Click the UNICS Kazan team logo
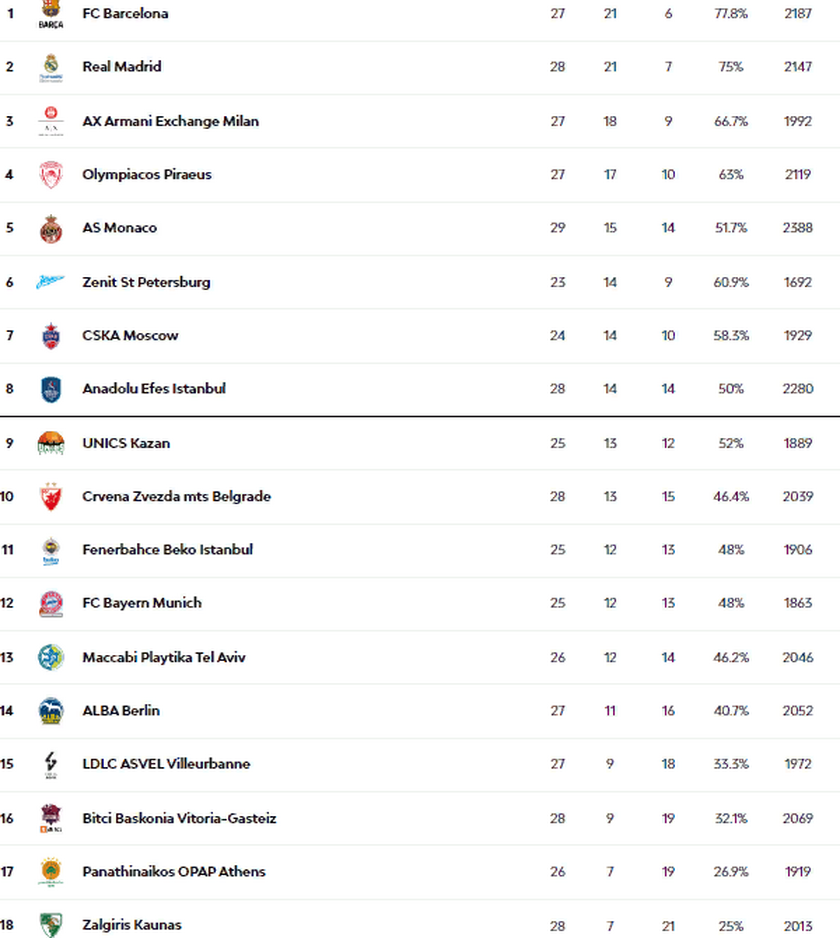 [51, 443]
